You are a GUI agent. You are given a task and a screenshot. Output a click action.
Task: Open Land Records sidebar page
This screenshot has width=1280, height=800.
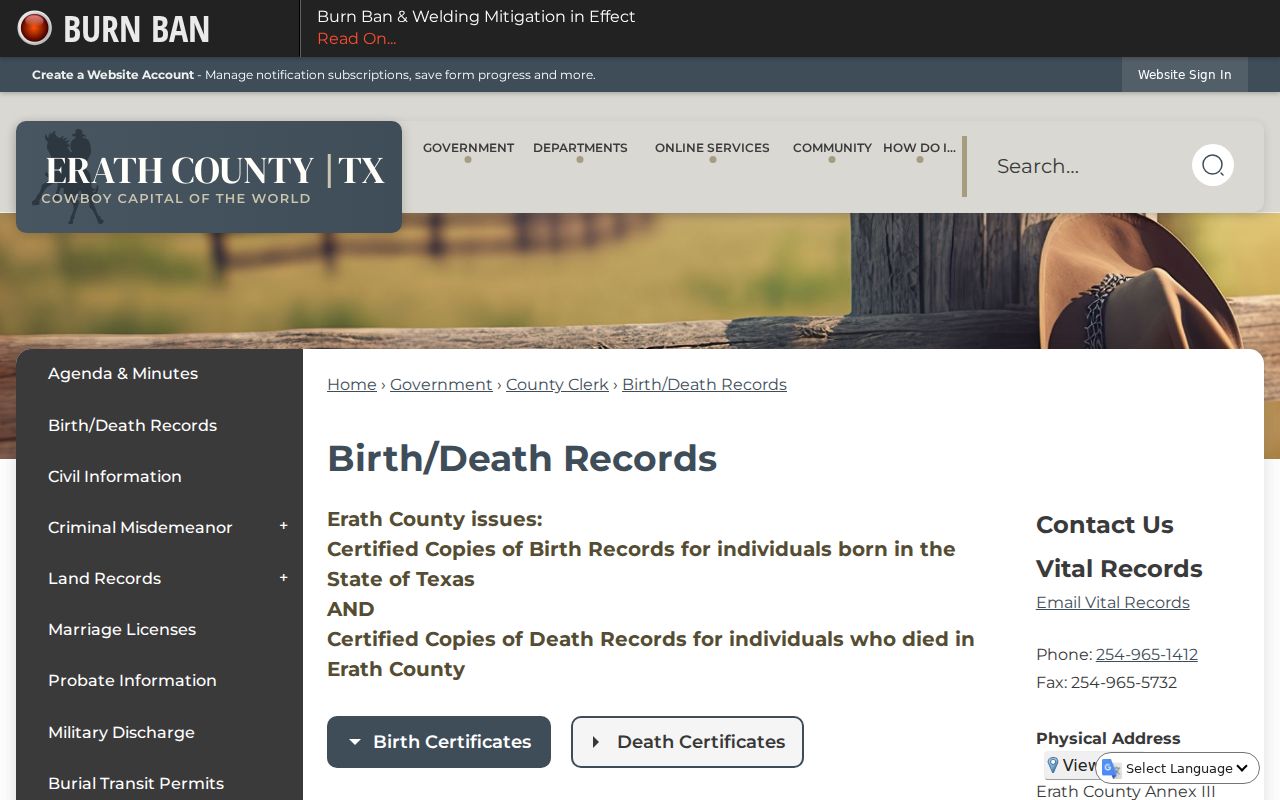pyautogui.click(x=104, y=578)
